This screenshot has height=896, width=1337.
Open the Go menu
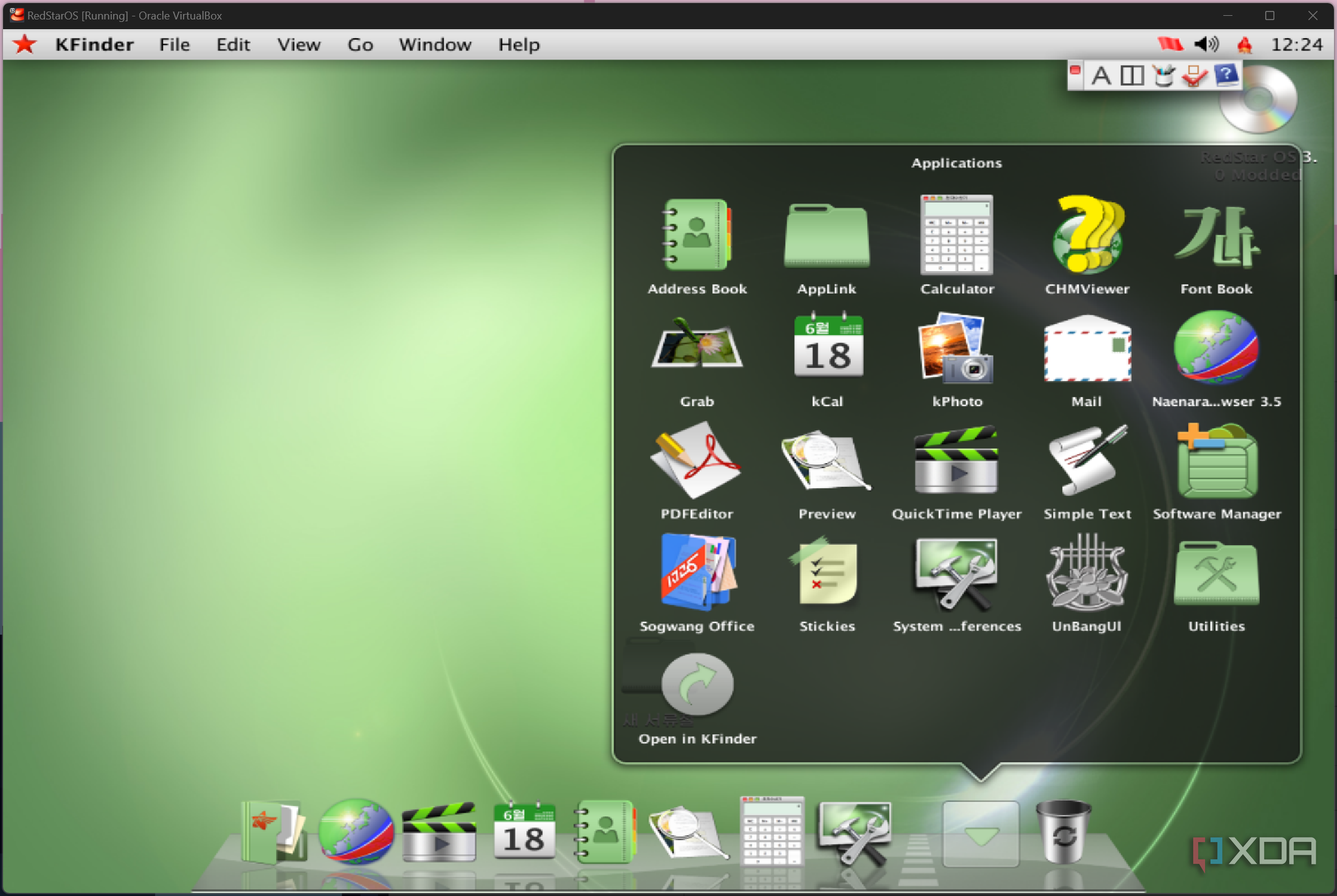click(360, 45)
